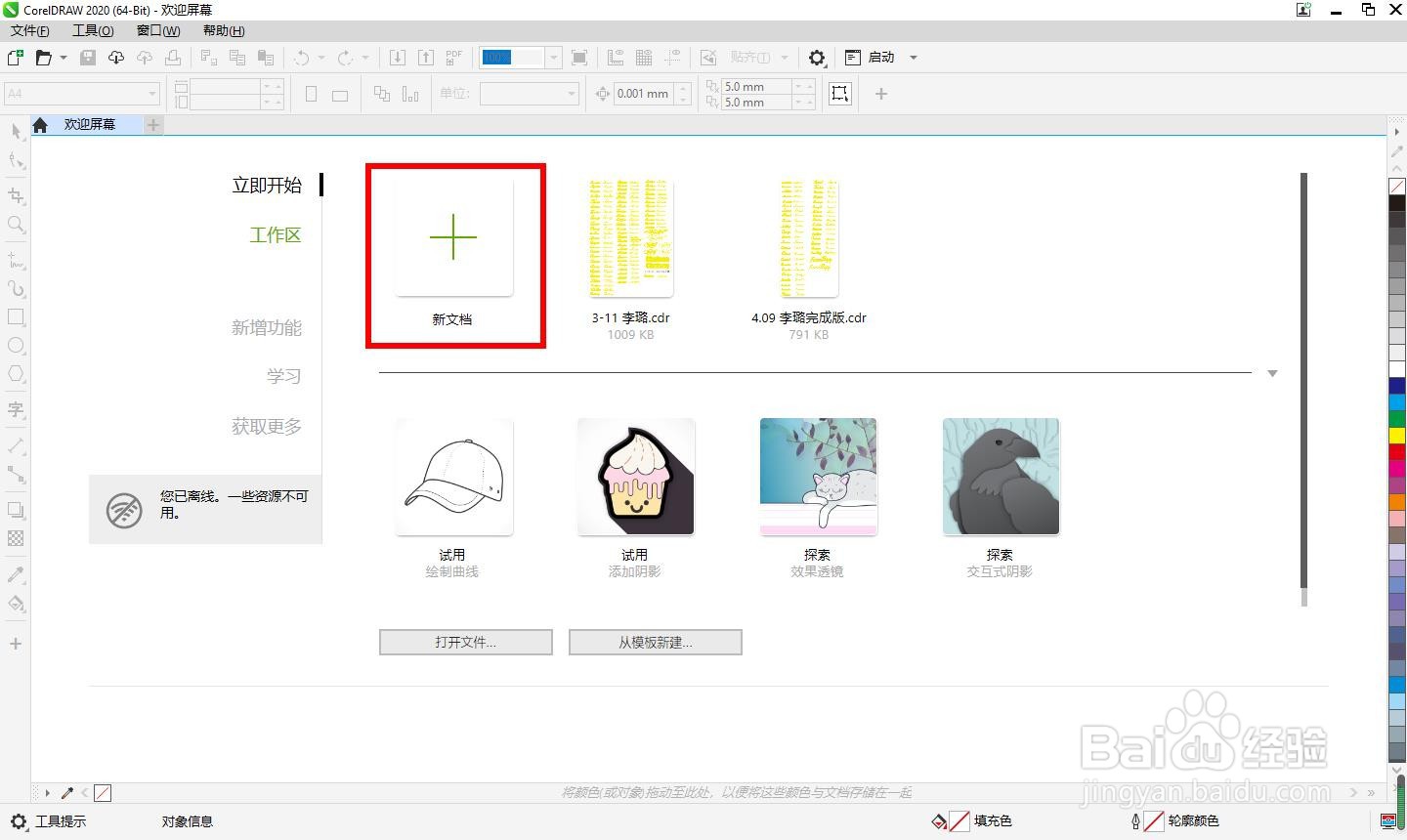Select the Polygon tool
1407x840 pixels.
coord(16,374)
